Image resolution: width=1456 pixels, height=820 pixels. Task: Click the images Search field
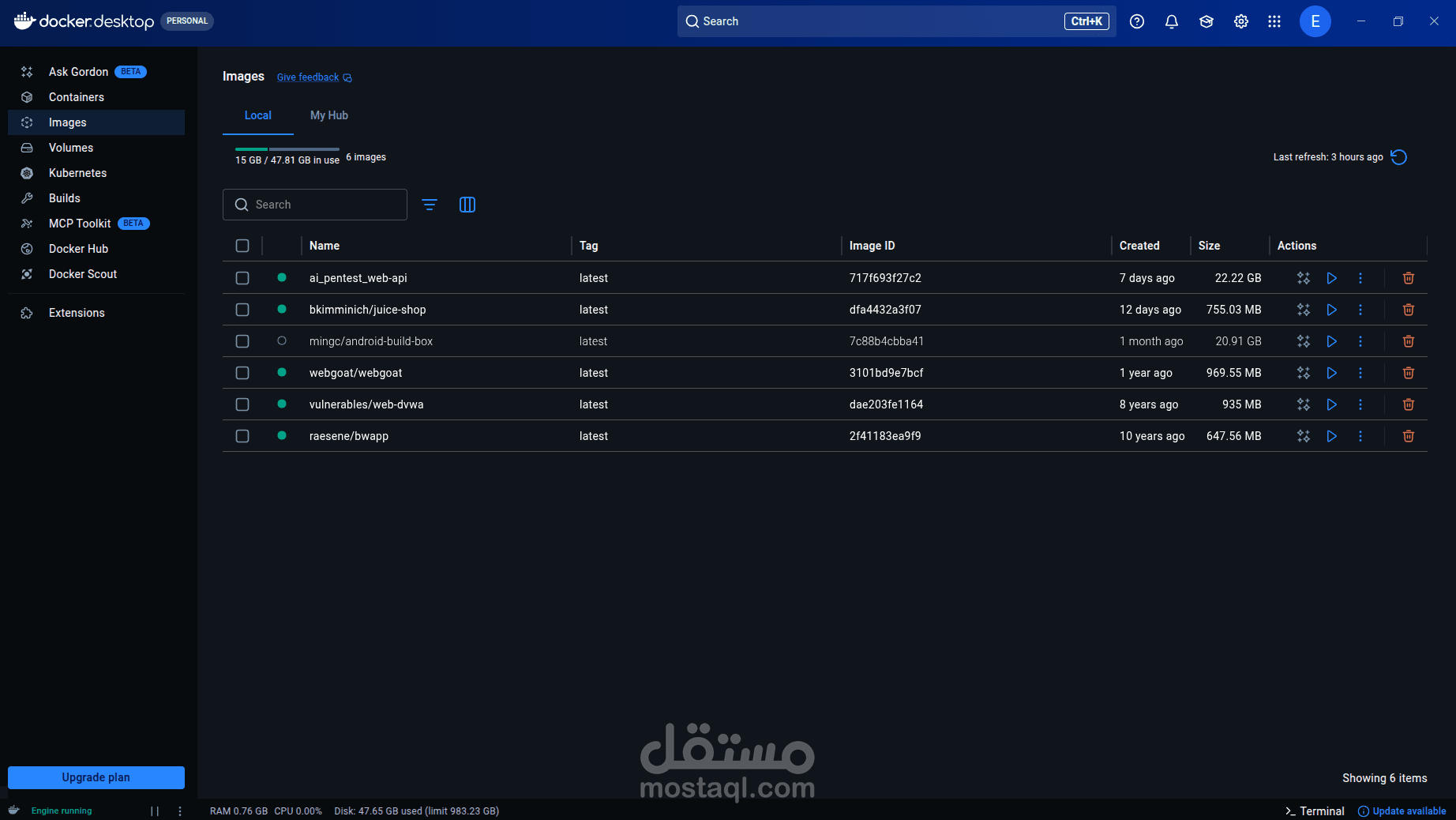[315, 205]
